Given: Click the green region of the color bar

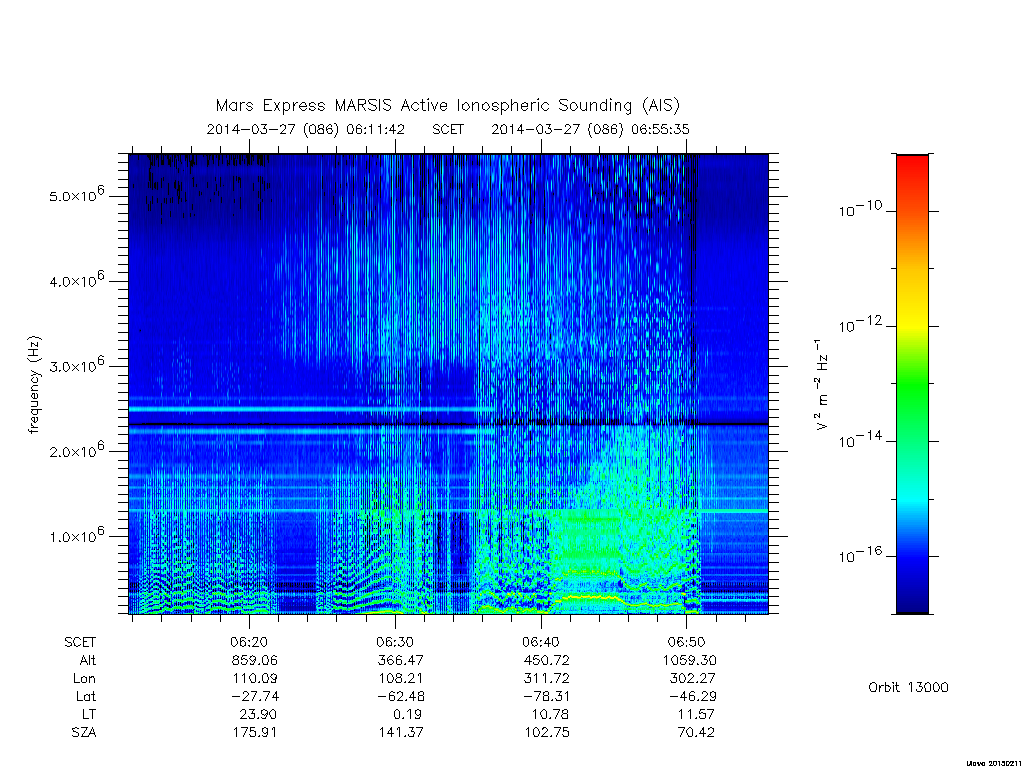Looking at the screenshot, I should pyautogui.click(x=912, y=385).
